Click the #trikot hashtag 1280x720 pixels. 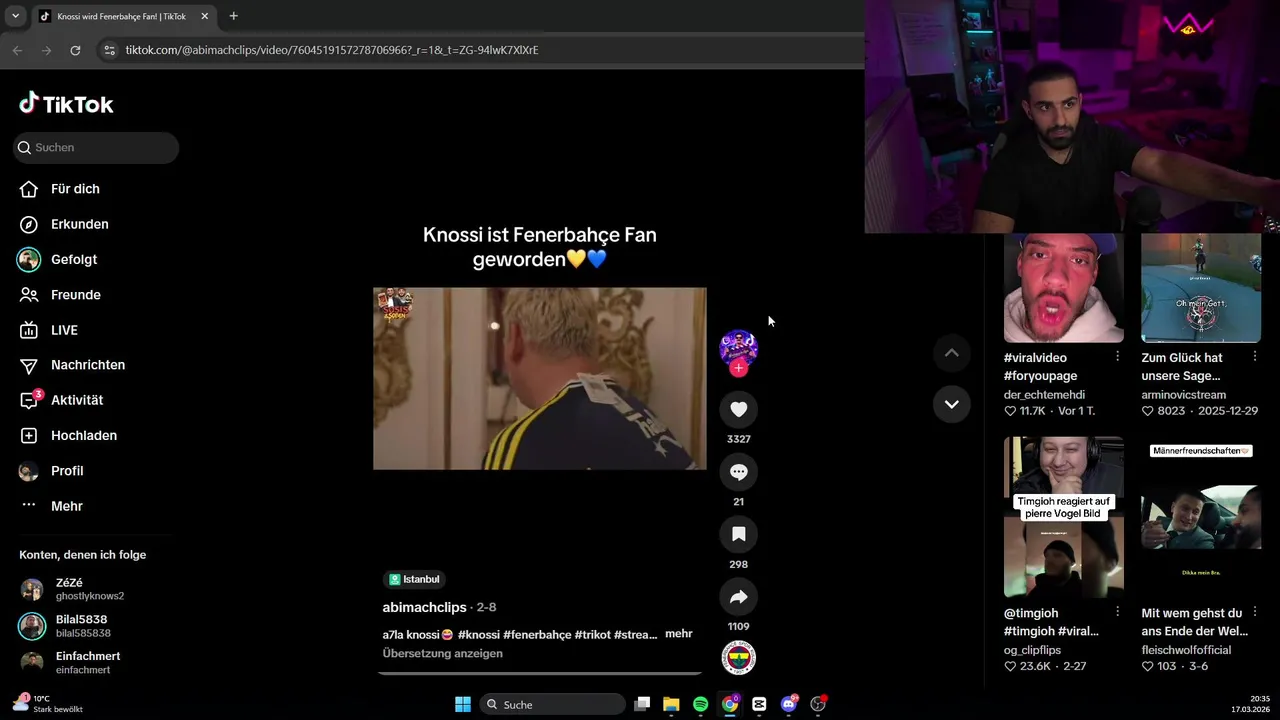coord(592,634)
